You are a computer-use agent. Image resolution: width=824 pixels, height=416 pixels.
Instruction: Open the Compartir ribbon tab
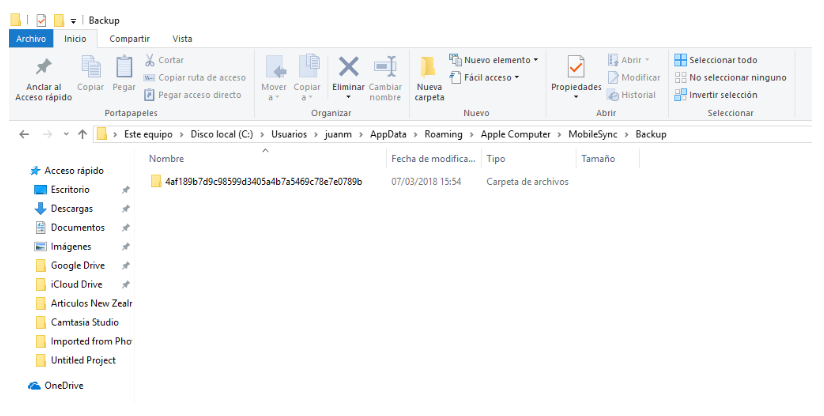(129, 38)
